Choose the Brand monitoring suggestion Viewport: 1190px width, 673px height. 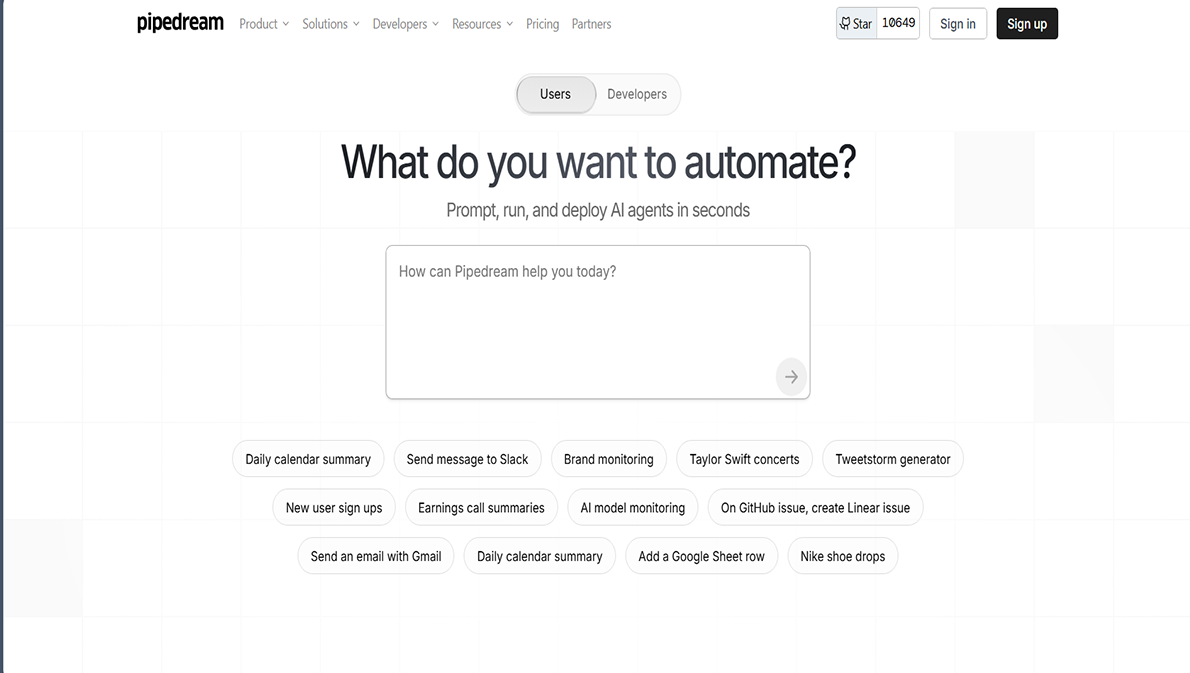click(609, 459)
